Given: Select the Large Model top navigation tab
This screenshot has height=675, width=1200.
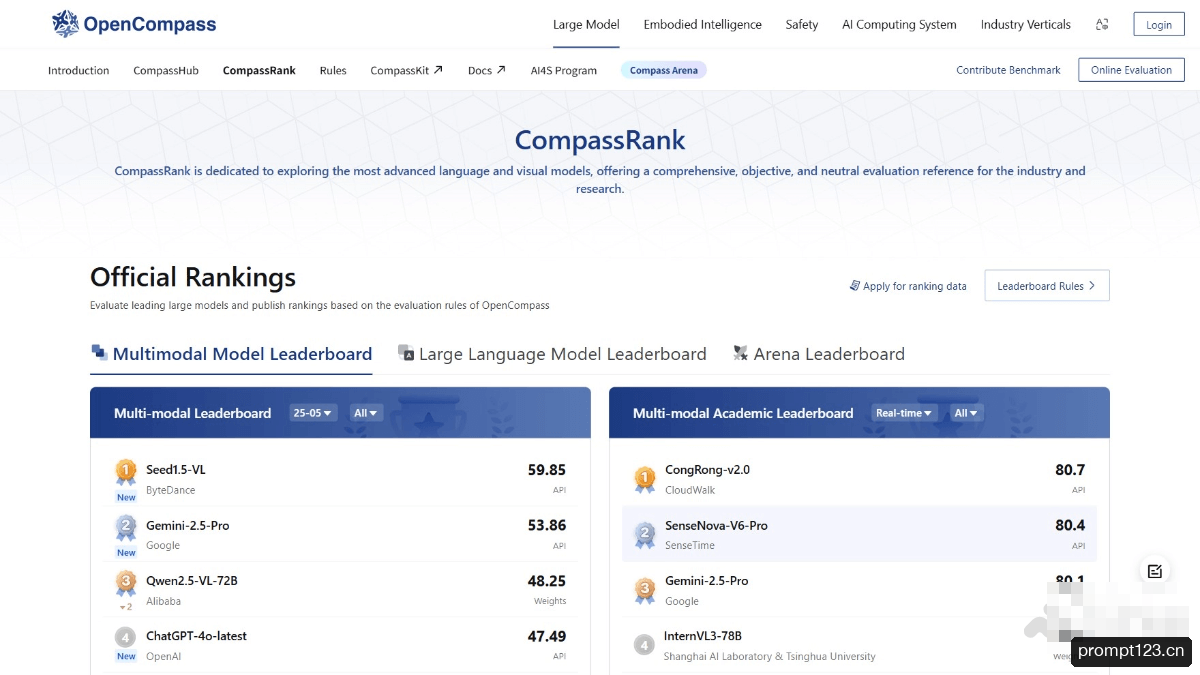Looking at the screenshot, I should pos(586,24).
